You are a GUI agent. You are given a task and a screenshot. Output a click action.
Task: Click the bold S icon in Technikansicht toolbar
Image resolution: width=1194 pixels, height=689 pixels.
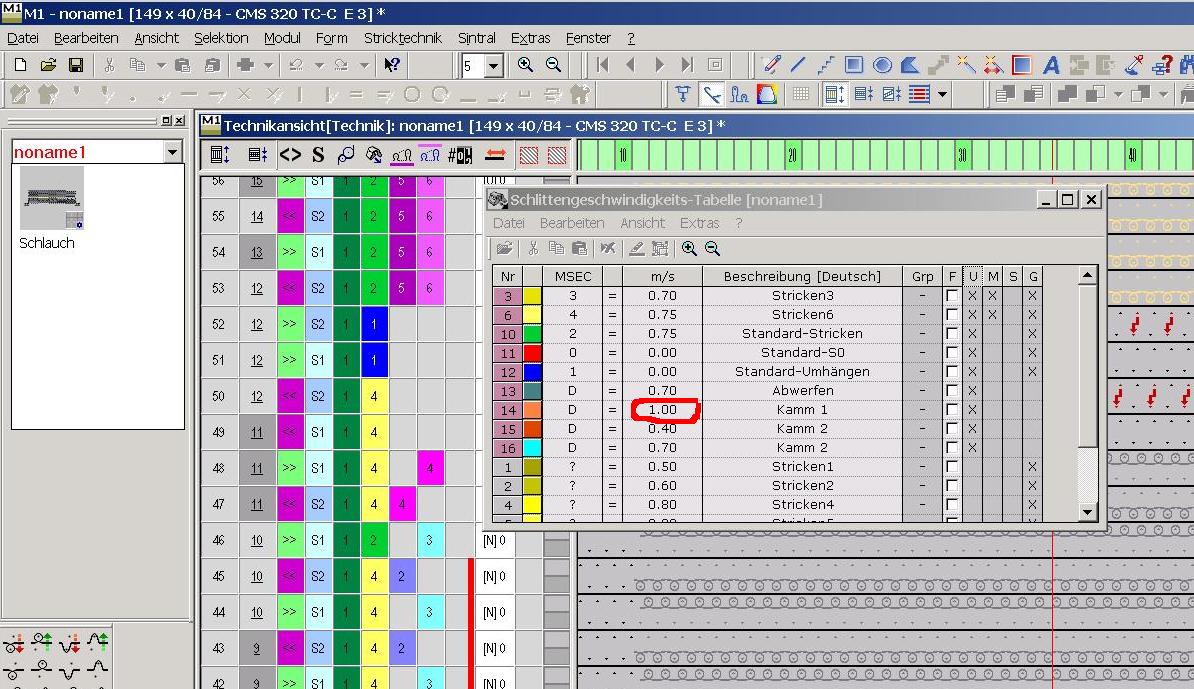318,155
